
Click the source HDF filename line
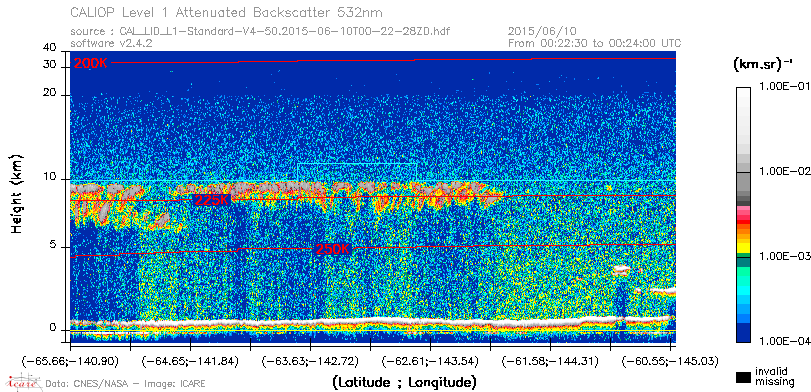[x=260, y=32]
